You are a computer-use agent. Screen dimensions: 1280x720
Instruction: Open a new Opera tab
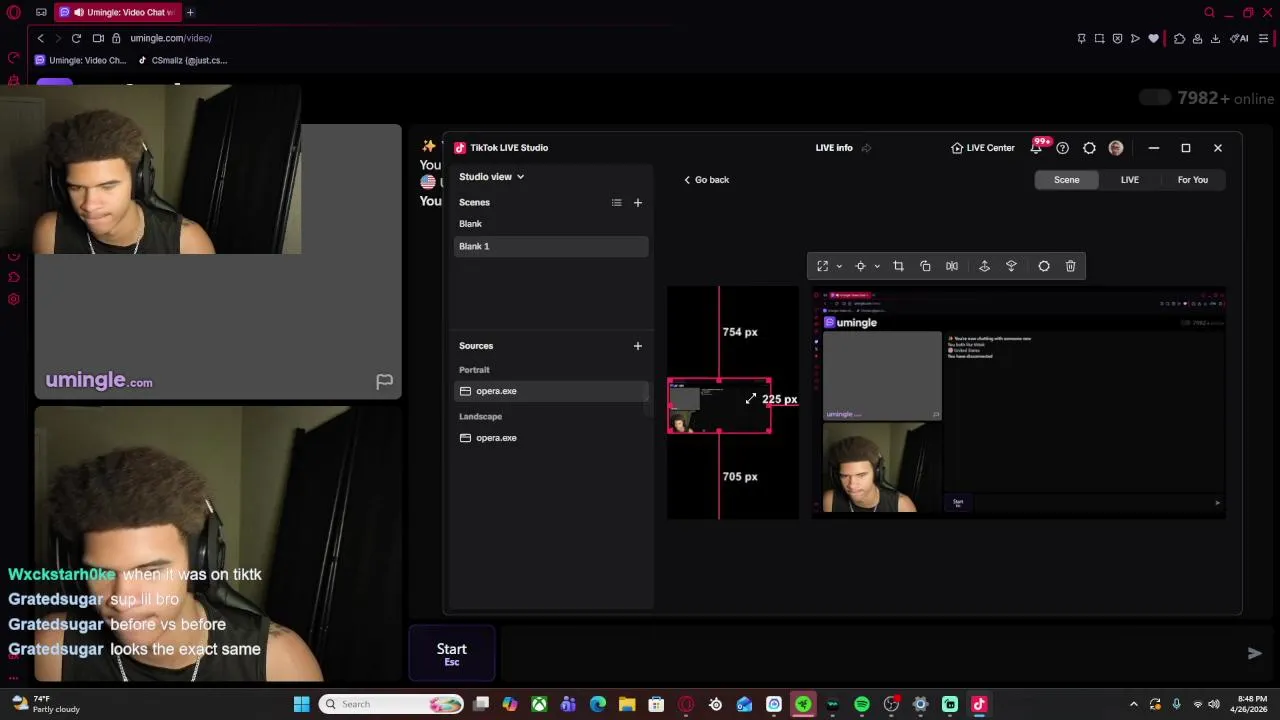click(x=190, y=12)
